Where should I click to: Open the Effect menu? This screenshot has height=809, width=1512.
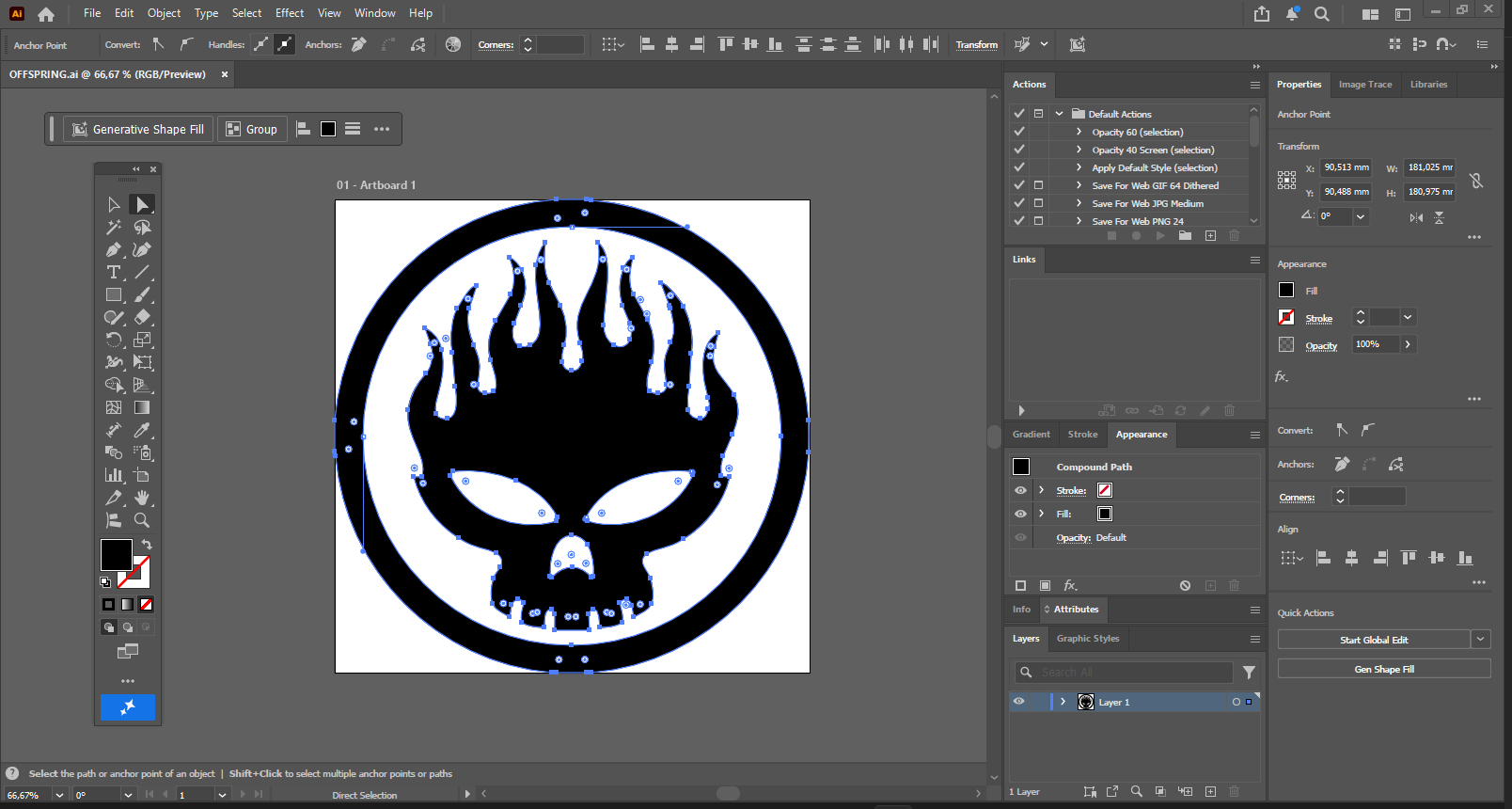290,13
